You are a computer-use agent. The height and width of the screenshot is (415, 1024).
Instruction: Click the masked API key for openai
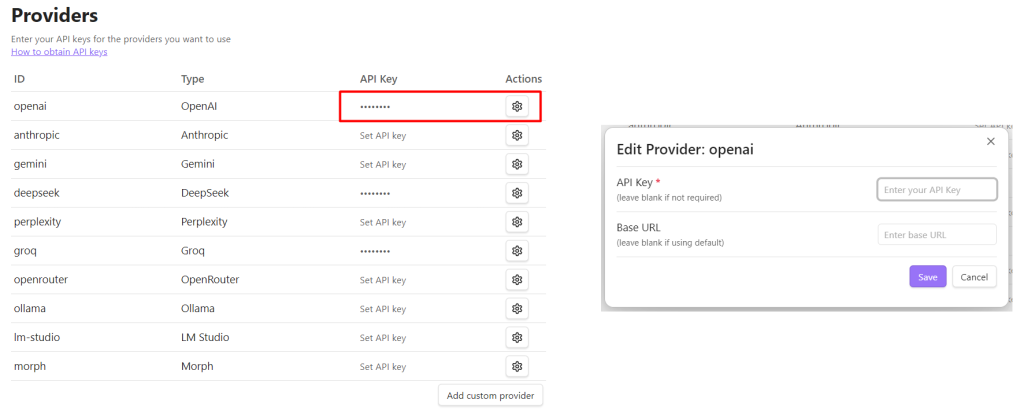375,107
